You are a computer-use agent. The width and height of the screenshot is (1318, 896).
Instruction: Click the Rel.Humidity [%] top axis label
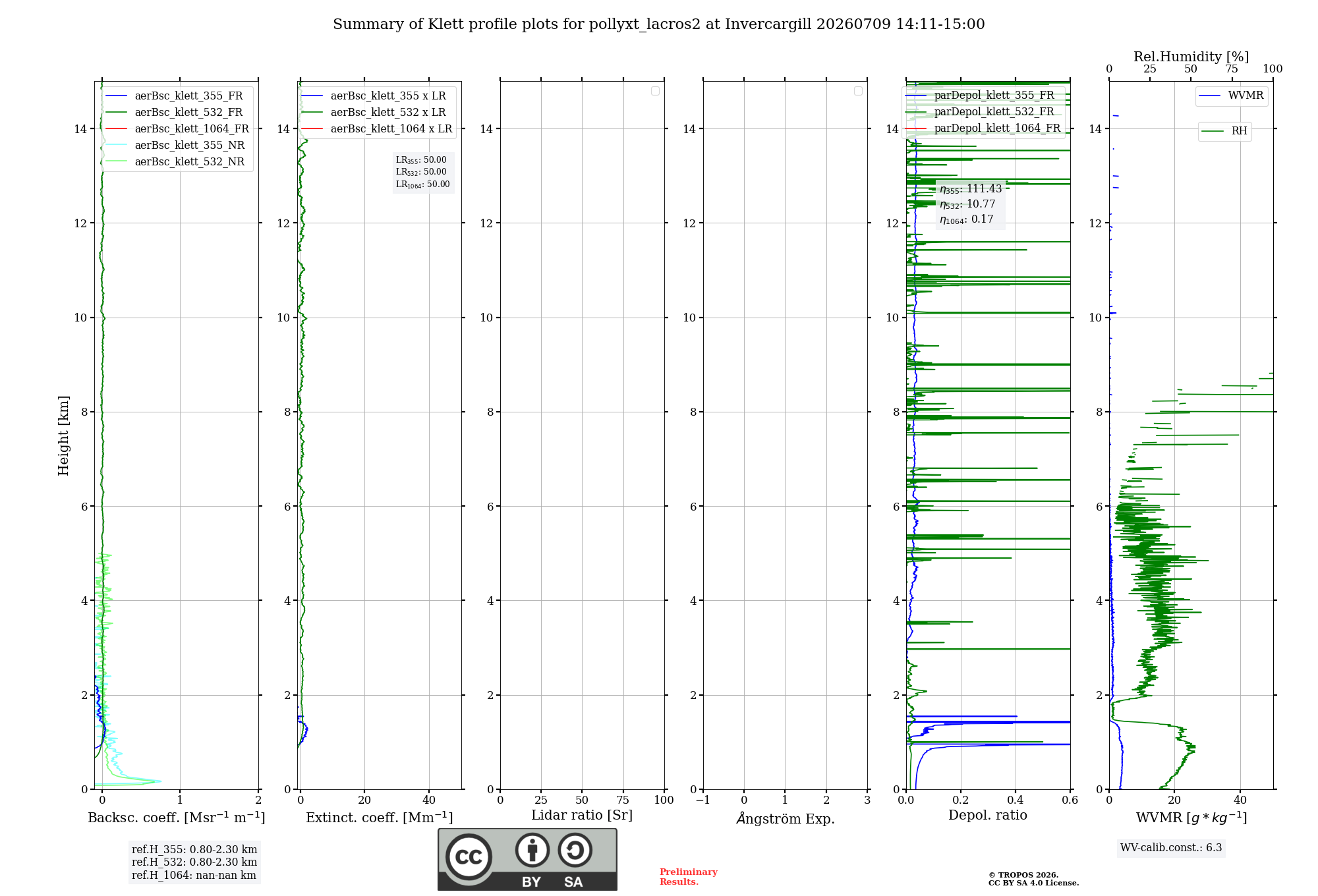(x=1191, y=57)
